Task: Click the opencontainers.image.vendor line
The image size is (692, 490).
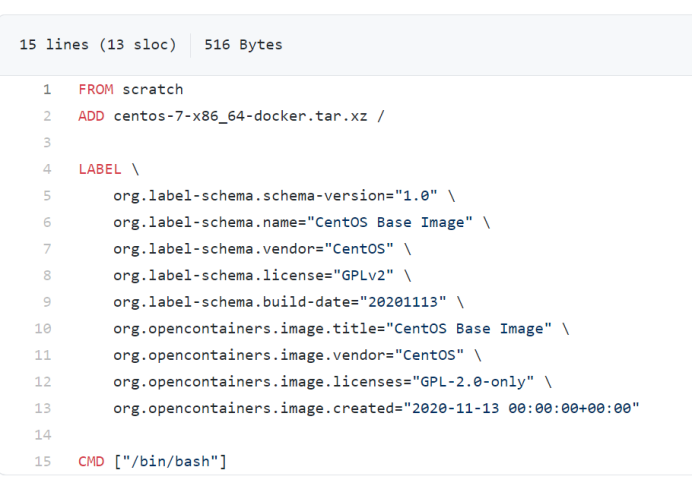Action: click(x=297, y=355)
